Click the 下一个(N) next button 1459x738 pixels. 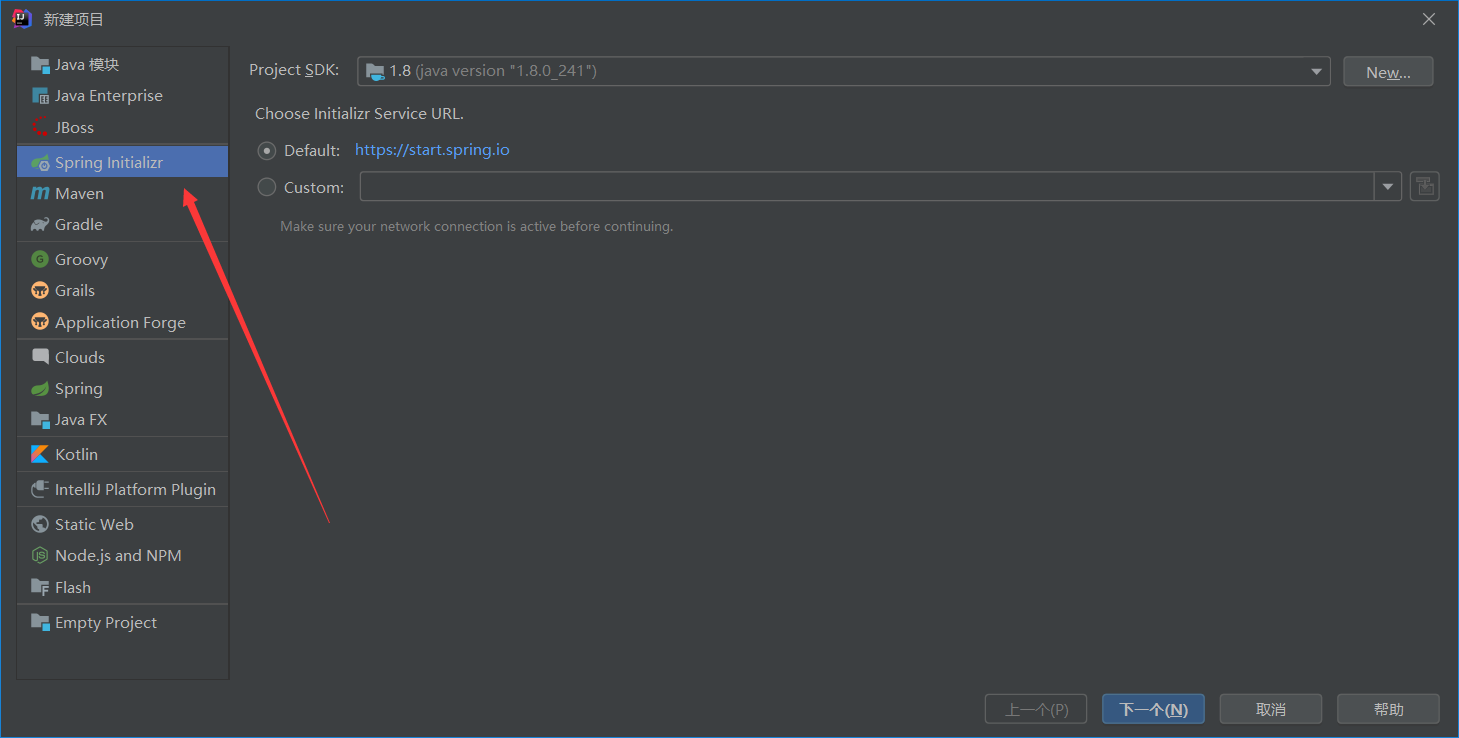1153,709
